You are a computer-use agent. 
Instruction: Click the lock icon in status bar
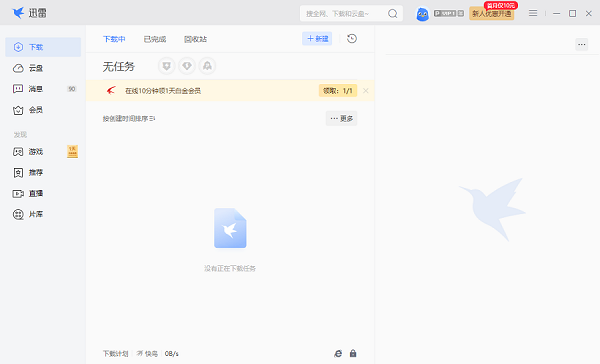pyautogui.click(x=353, y=353)
